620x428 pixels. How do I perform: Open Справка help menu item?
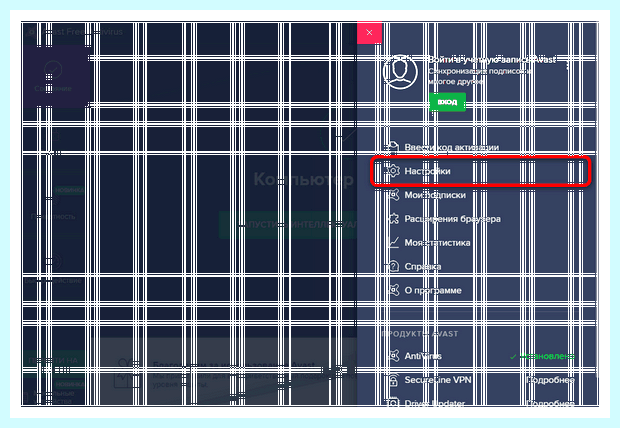tap(422, 267)
